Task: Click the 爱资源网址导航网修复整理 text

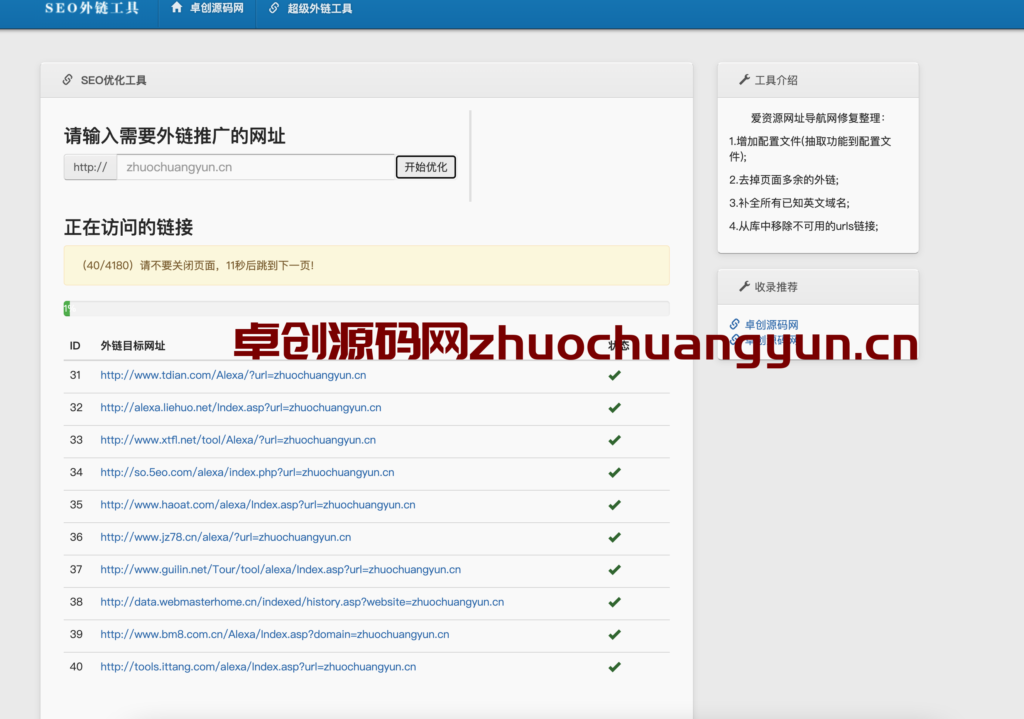Action: click(818, 118)
